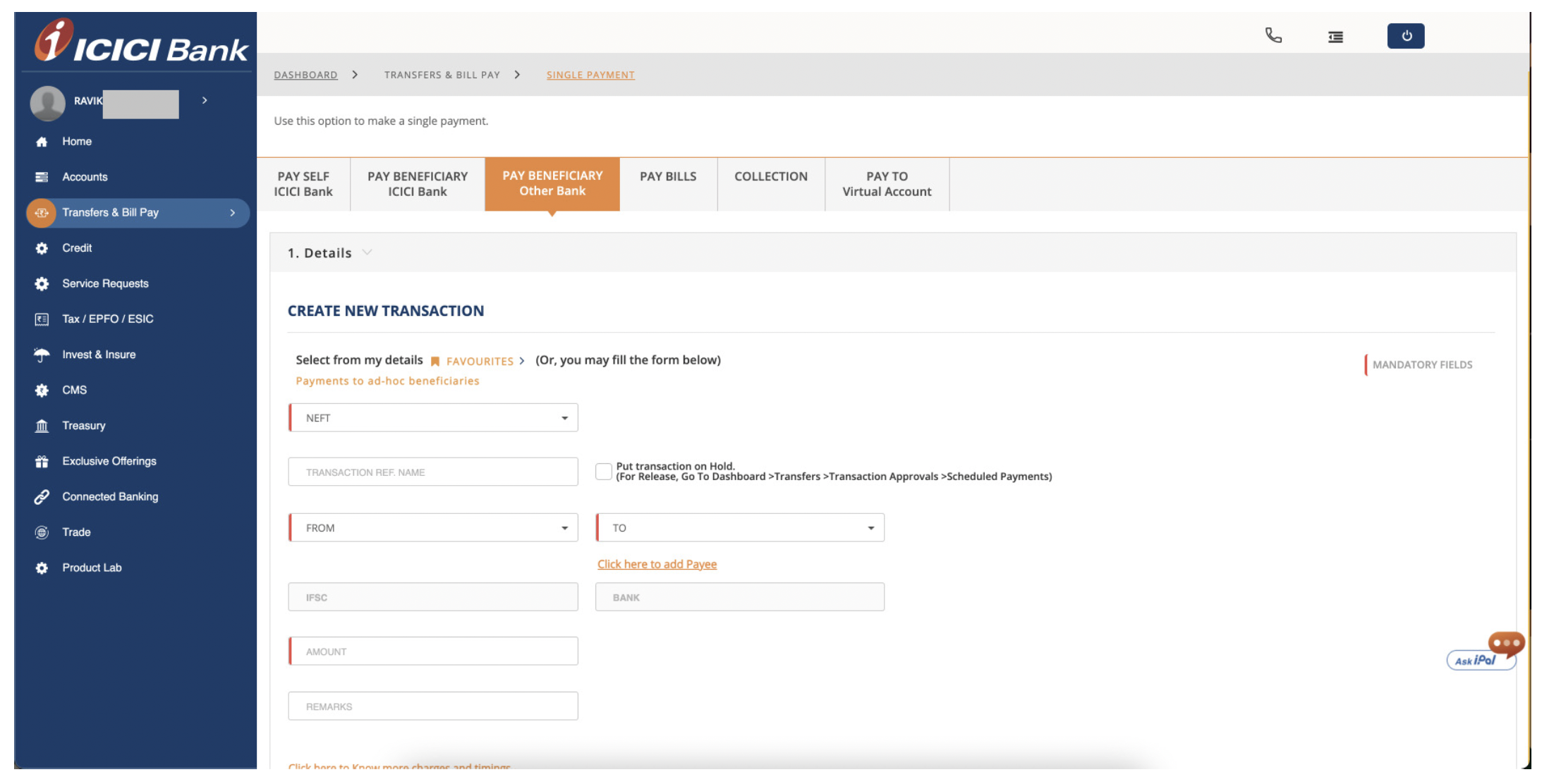Expand the Transfers & Bill Pay submenu arrow
The height and width of the screenshot is (784, 1542).
(x=233, y=213)
